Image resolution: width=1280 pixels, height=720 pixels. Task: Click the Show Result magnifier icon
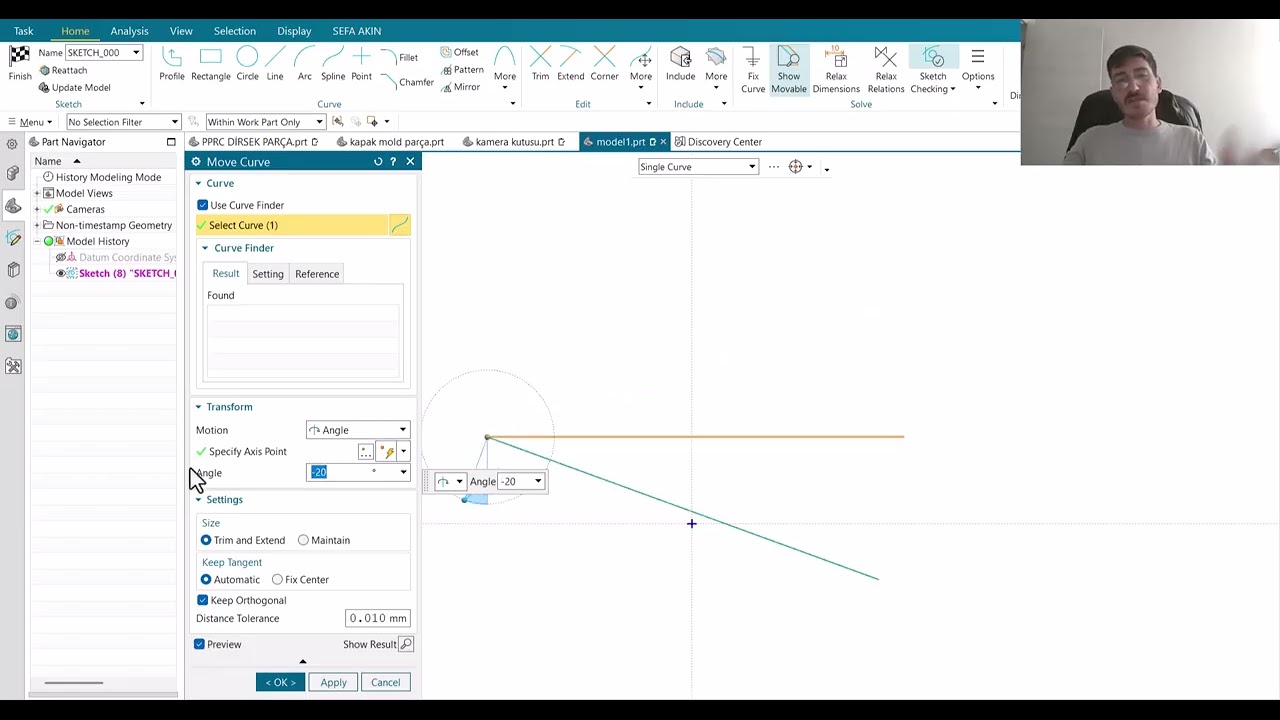[406, 644]
